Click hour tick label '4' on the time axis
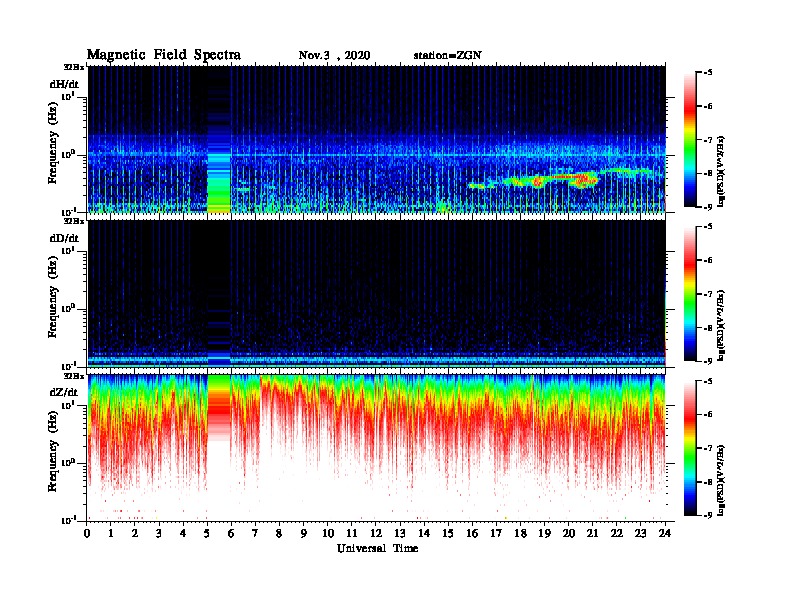The image size is (792, 612). (183, 533)
